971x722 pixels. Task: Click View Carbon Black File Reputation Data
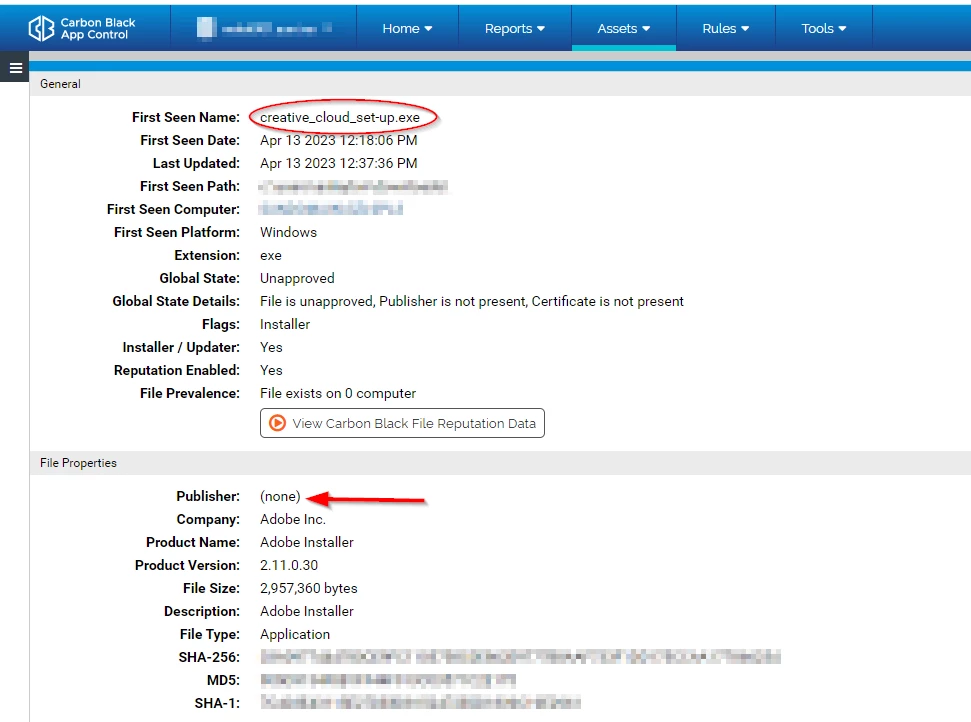coord(402,423)
